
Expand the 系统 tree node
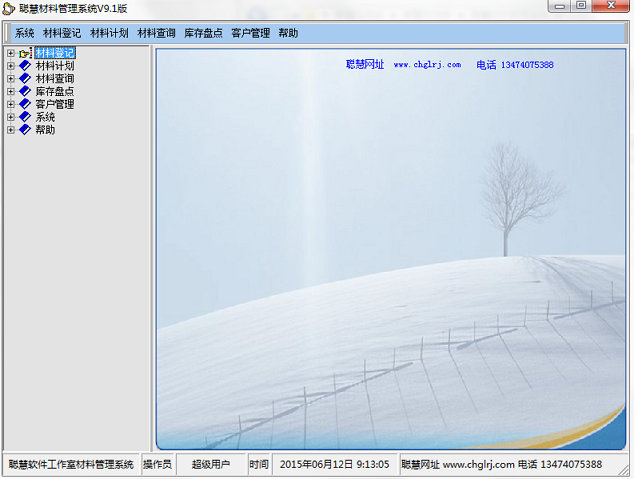(11, 117)
